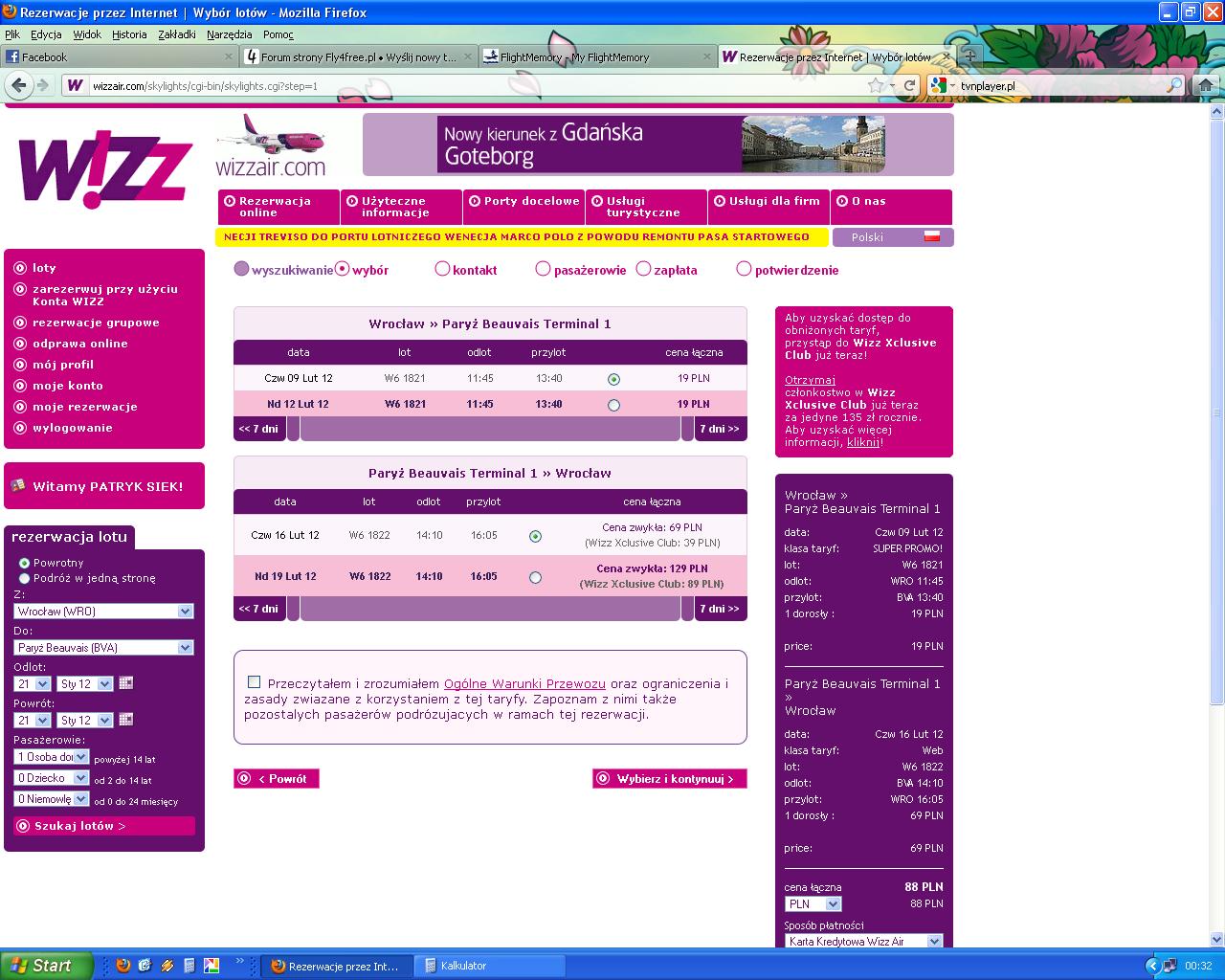The width and height of the screenshot is (1225, 980).
Task: Click the large Wizz logo
Action: (105, 171)
